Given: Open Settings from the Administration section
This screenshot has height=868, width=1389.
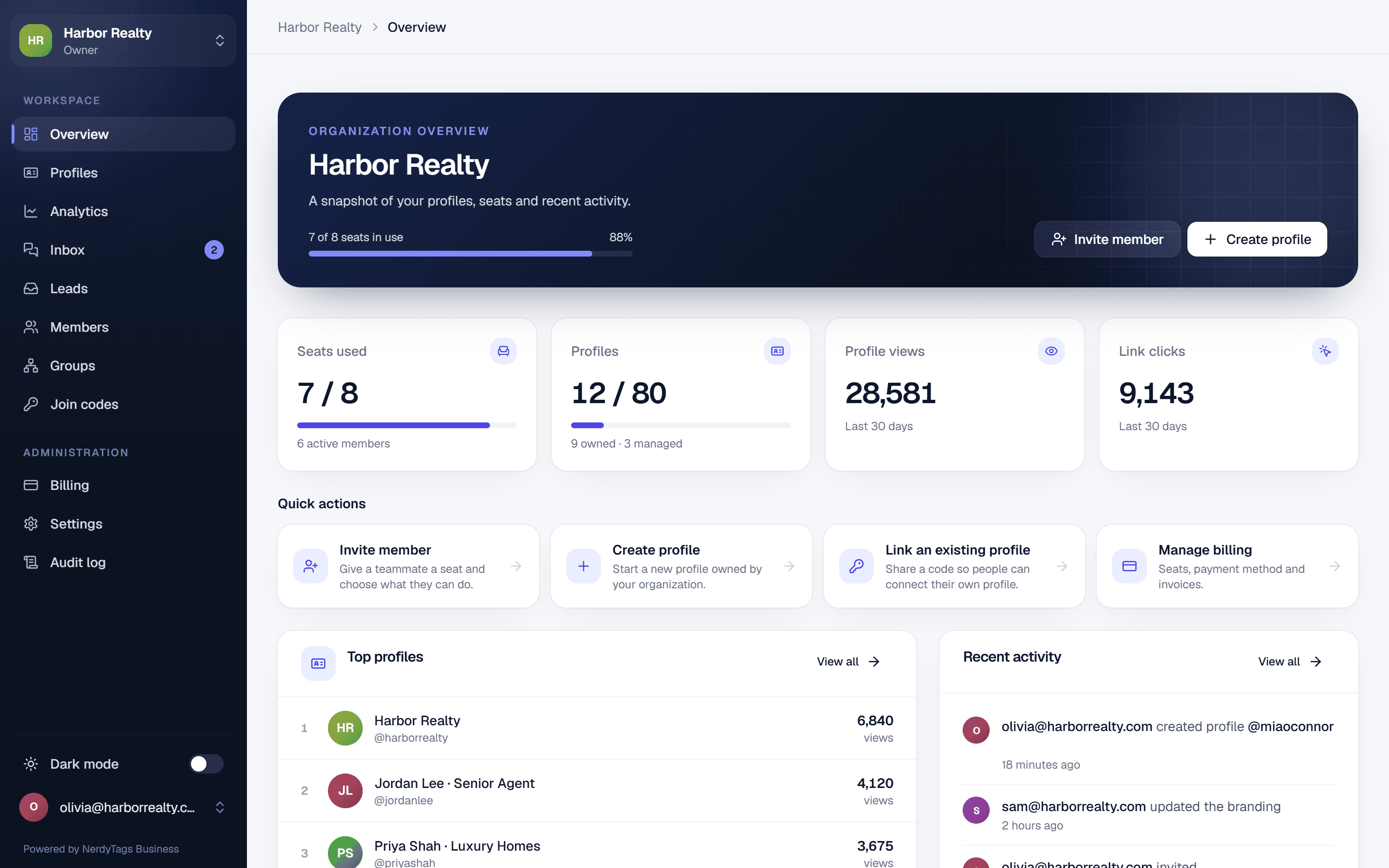Looking at the screenshot, I should (x=123, y=524).
